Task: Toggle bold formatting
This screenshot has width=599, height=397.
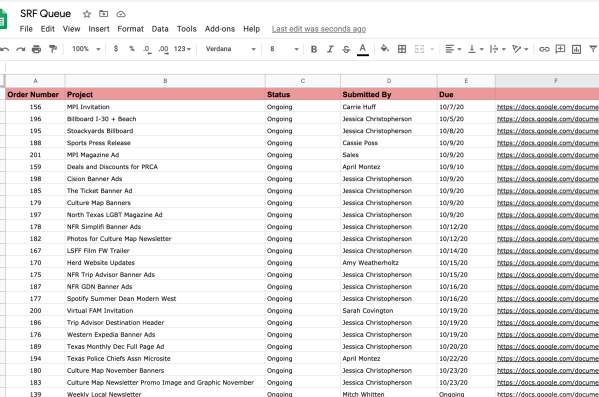Action: [x=314, y=49]
